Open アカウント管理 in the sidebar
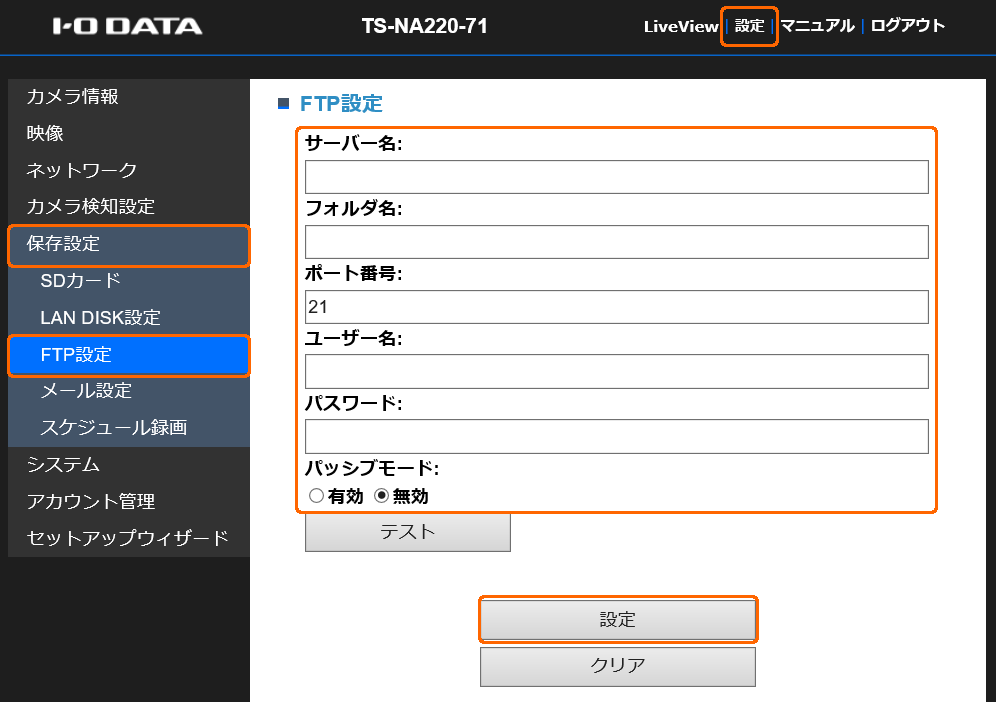 129,502
